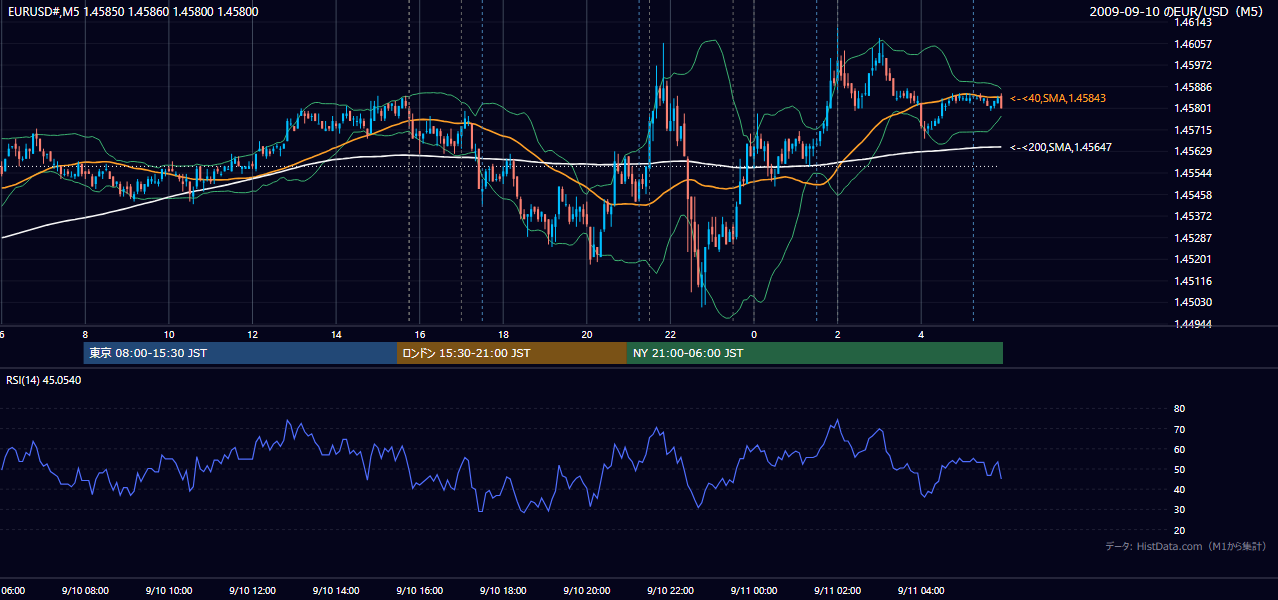Click bottom time label 9/10 10:00
Viewport: 1278px width, 600px height.
[169, 591]
